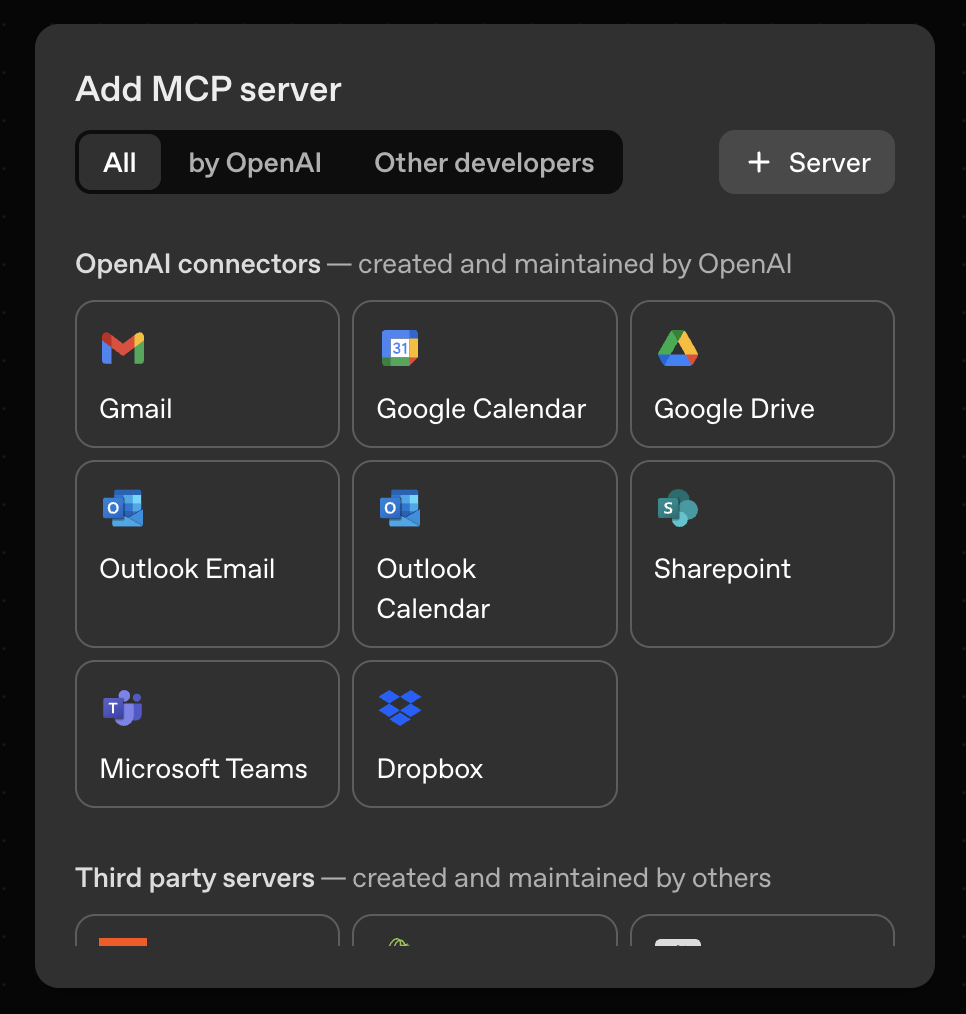
Task: Open the Microsoft Teams connector
Action: point(207,734)
